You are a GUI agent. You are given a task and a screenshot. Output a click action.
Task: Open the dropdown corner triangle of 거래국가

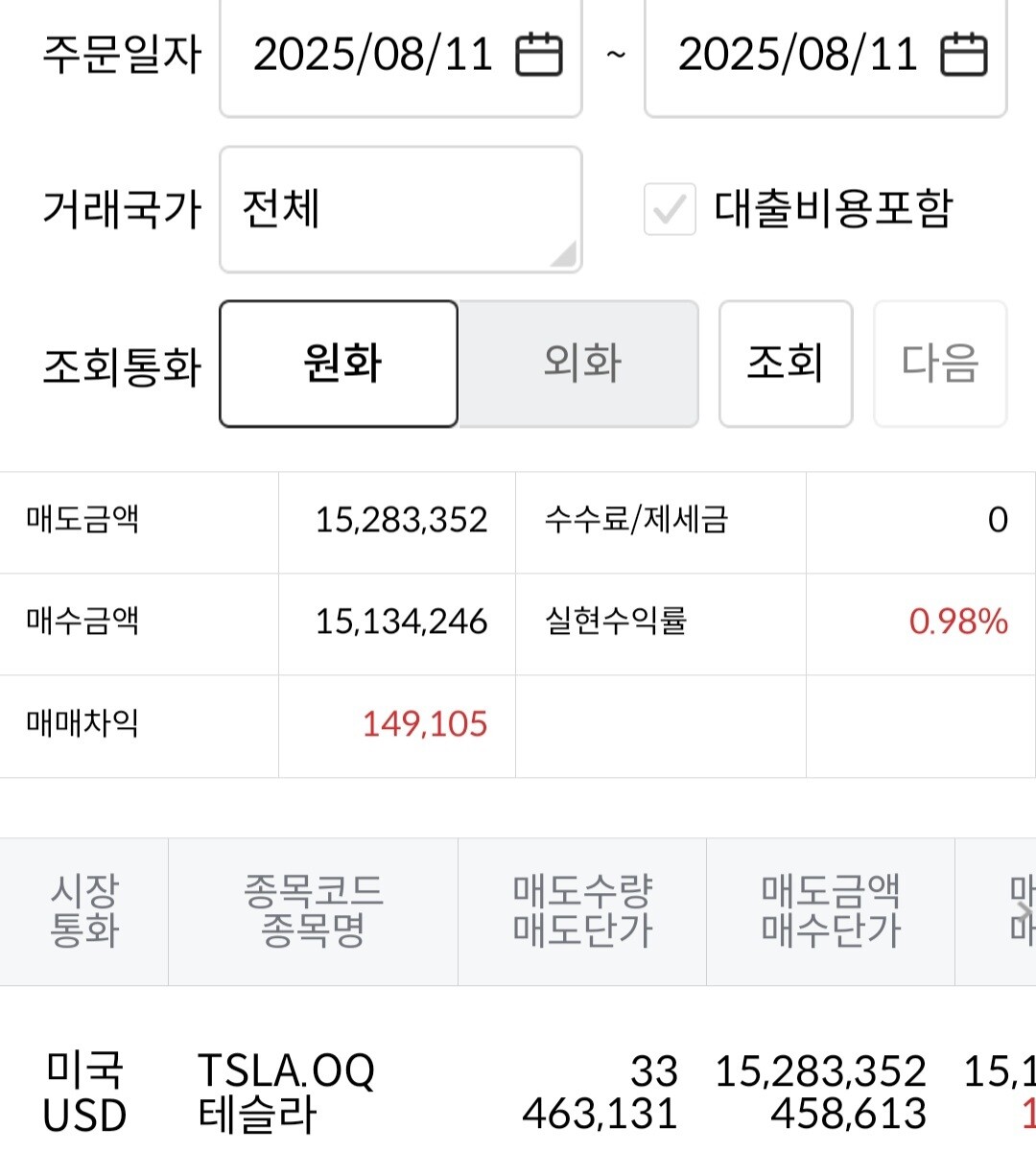click(x=563, y=253)
